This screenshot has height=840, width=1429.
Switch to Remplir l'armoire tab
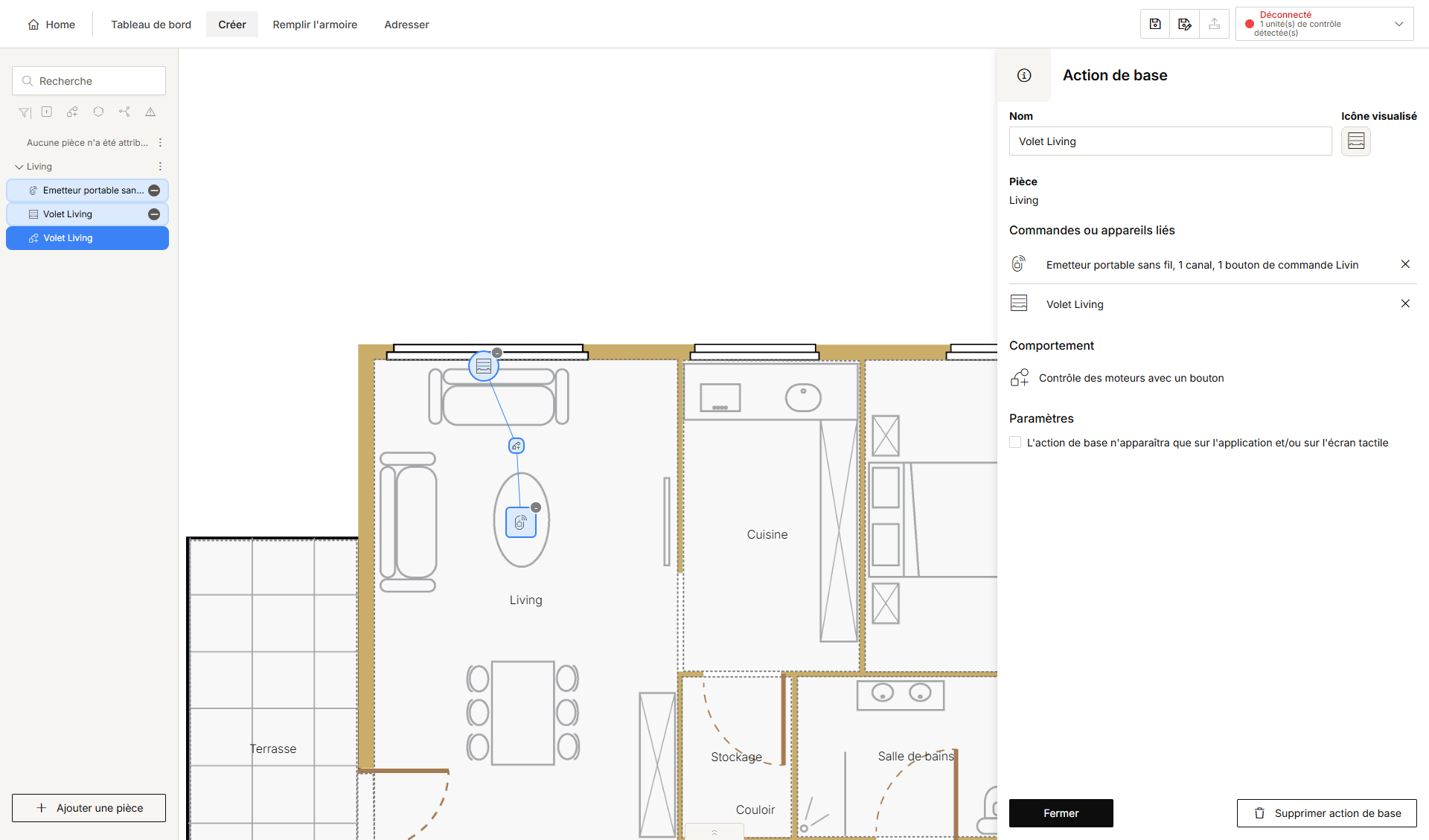(x=315, y=25)
